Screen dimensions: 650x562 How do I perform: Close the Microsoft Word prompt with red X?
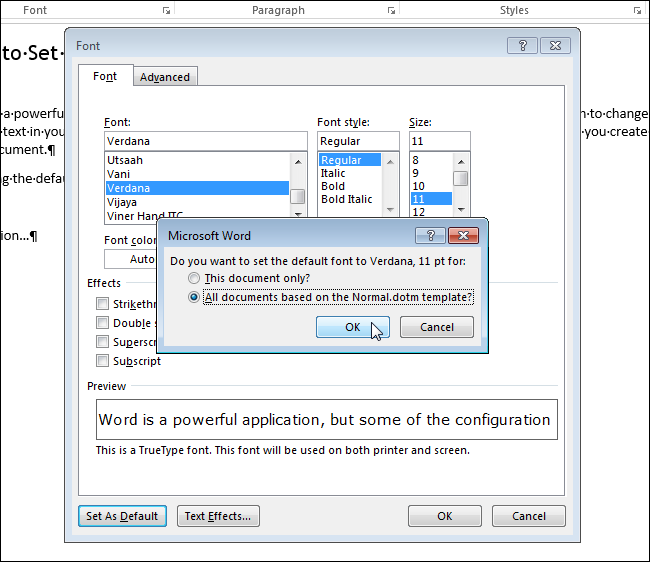(x=463, y=235)
